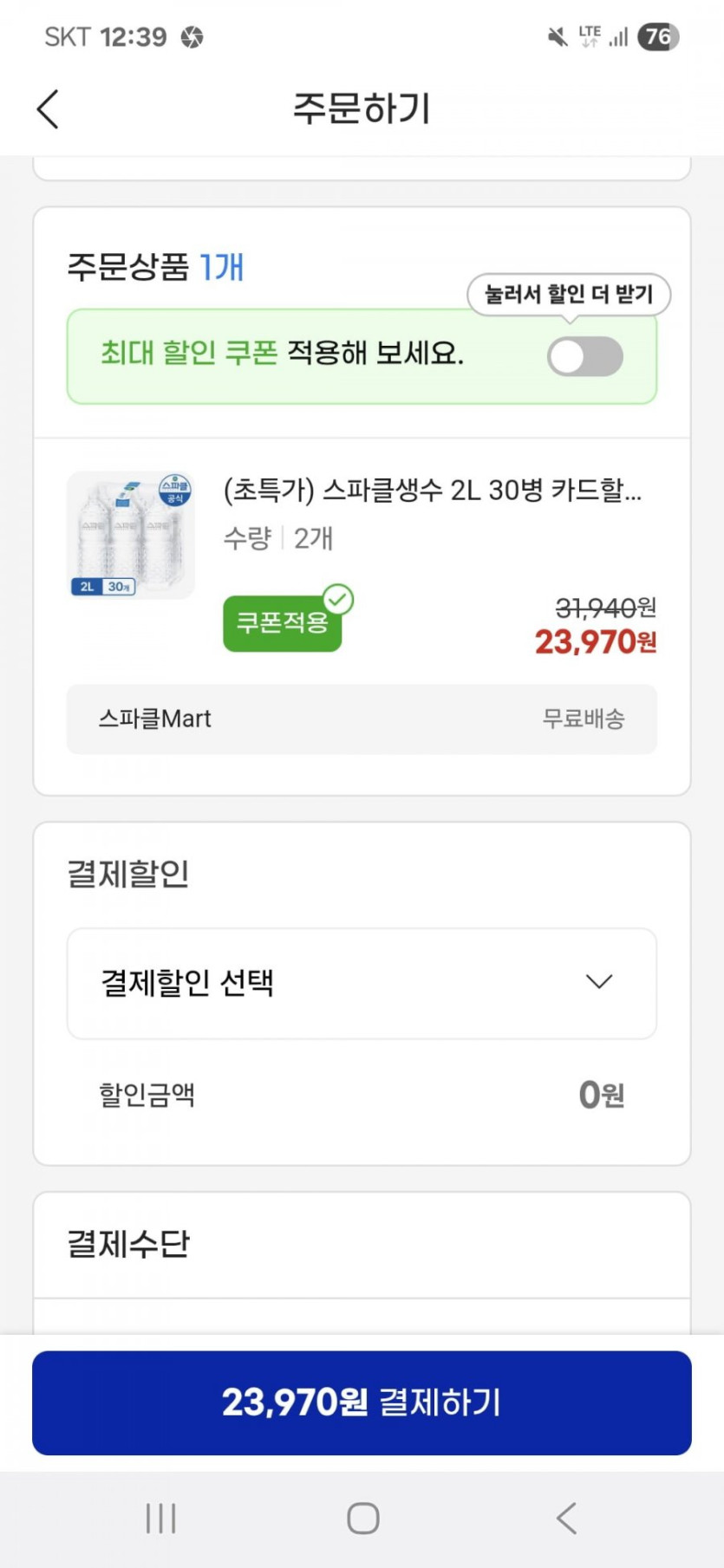Tap the green '쿠폰적용' coupon badge
Viewport: 724px width, 1568px height.
(281, 623)
